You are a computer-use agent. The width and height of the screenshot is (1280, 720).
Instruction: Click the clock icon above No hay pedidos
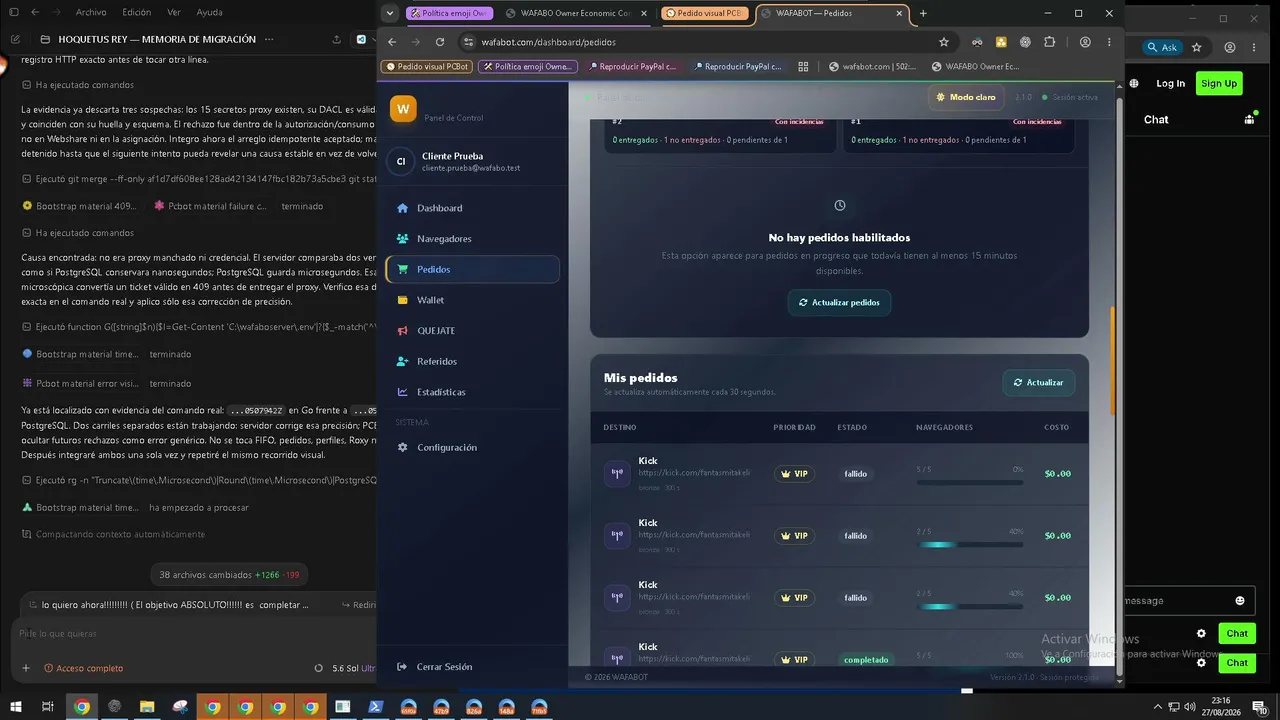[x=840, y=205]
